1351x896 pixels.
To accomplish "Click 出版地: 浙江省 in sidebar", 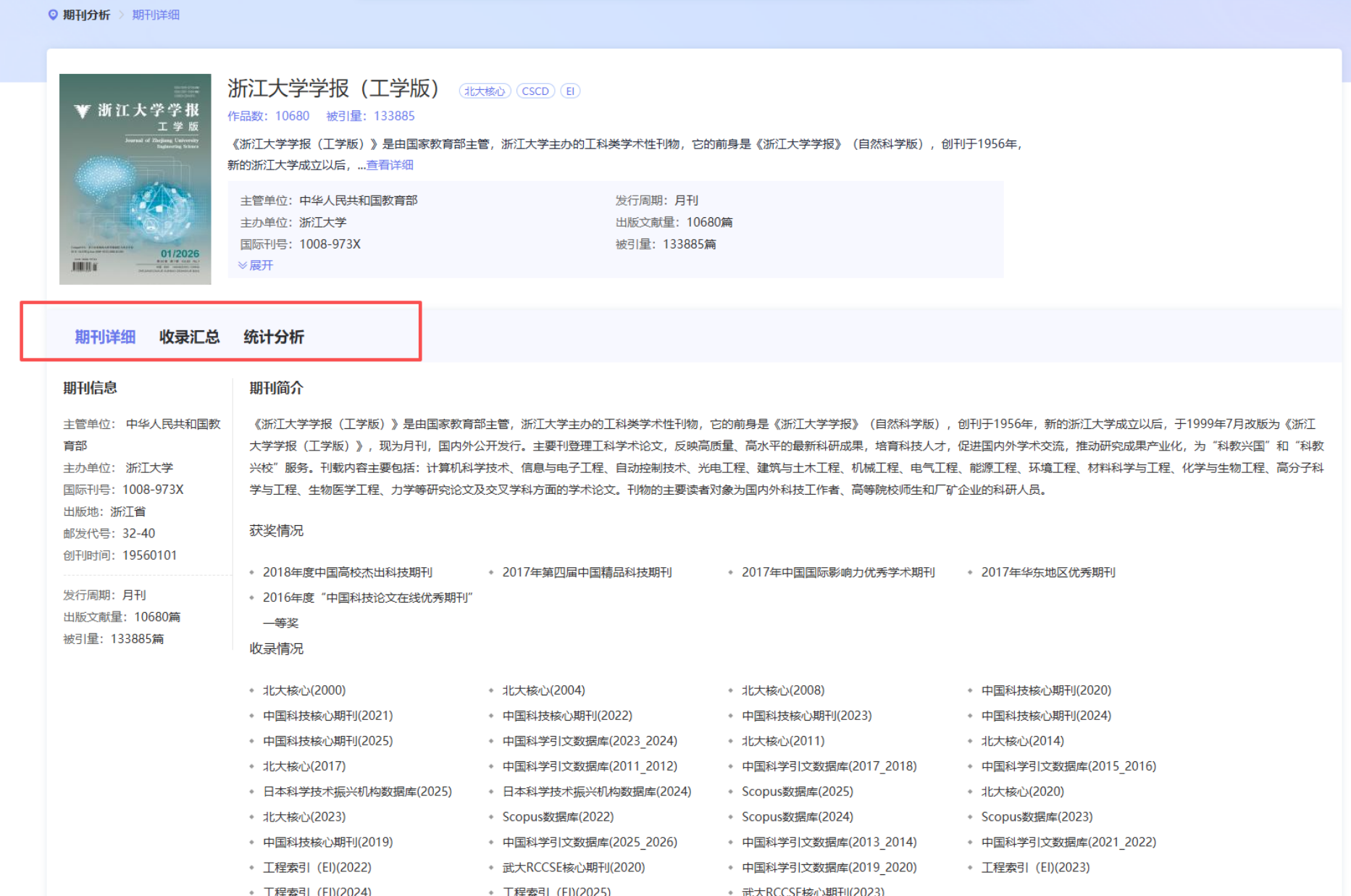I will [104, 511].
